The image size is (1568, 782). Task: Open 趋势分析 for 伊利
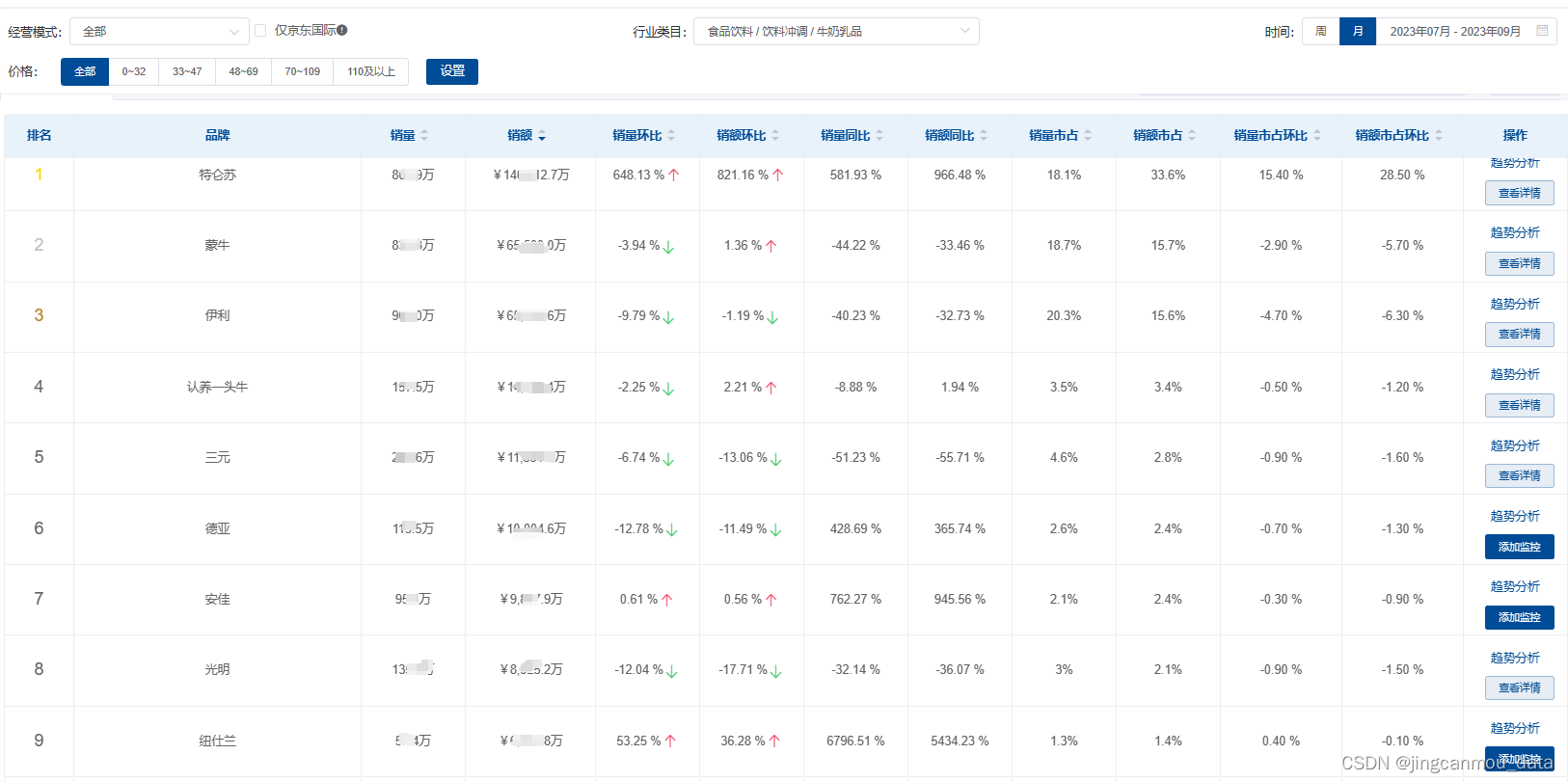(x=1515, y=304)
